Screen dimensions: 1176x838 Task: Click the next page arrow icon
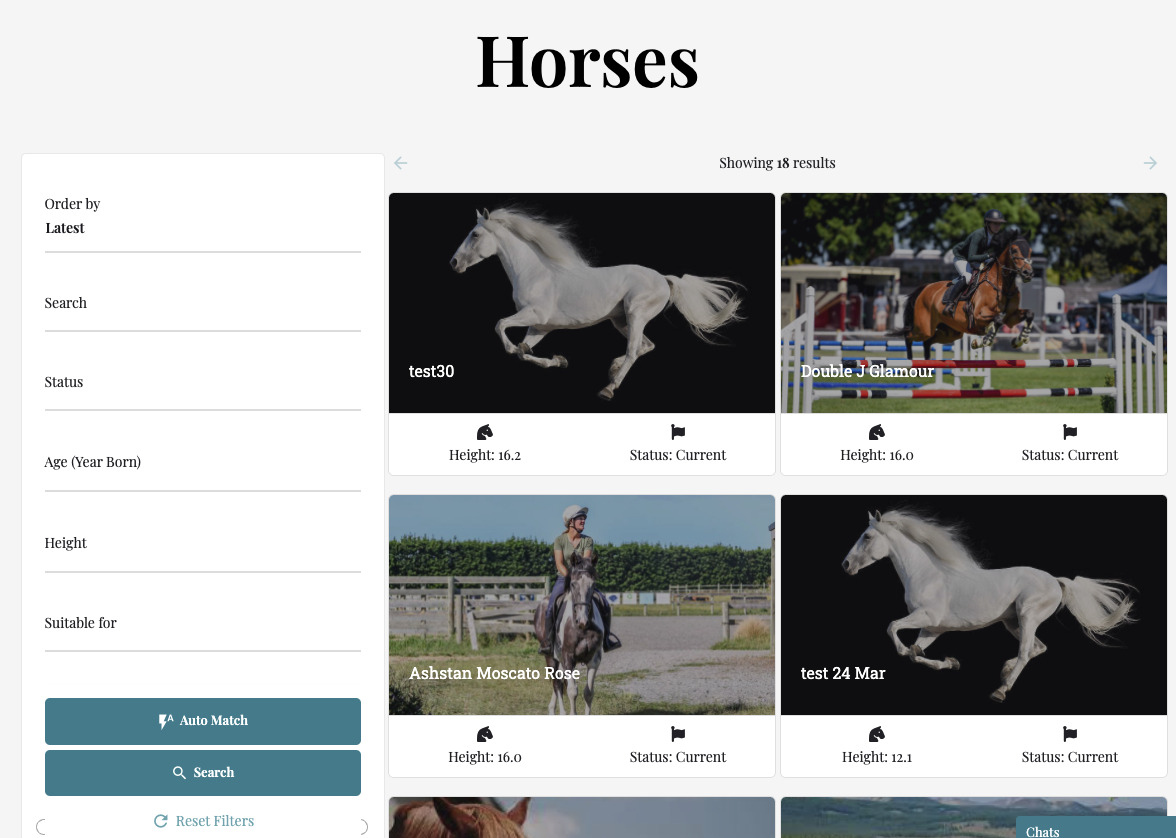1150,163
